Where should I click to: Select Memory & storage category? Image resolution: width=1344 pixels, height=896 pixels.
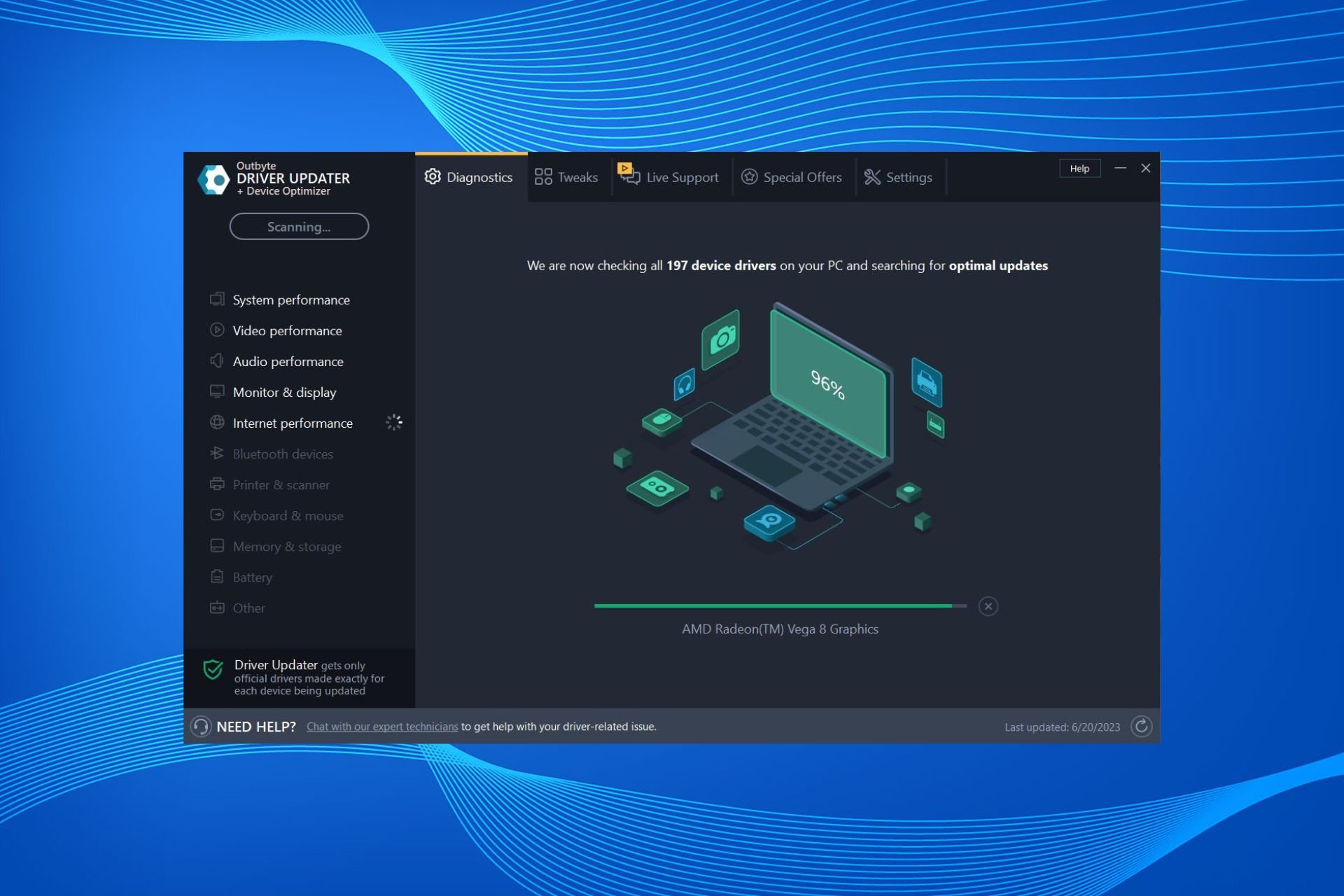pyautogui.click(x=287, y=546)
